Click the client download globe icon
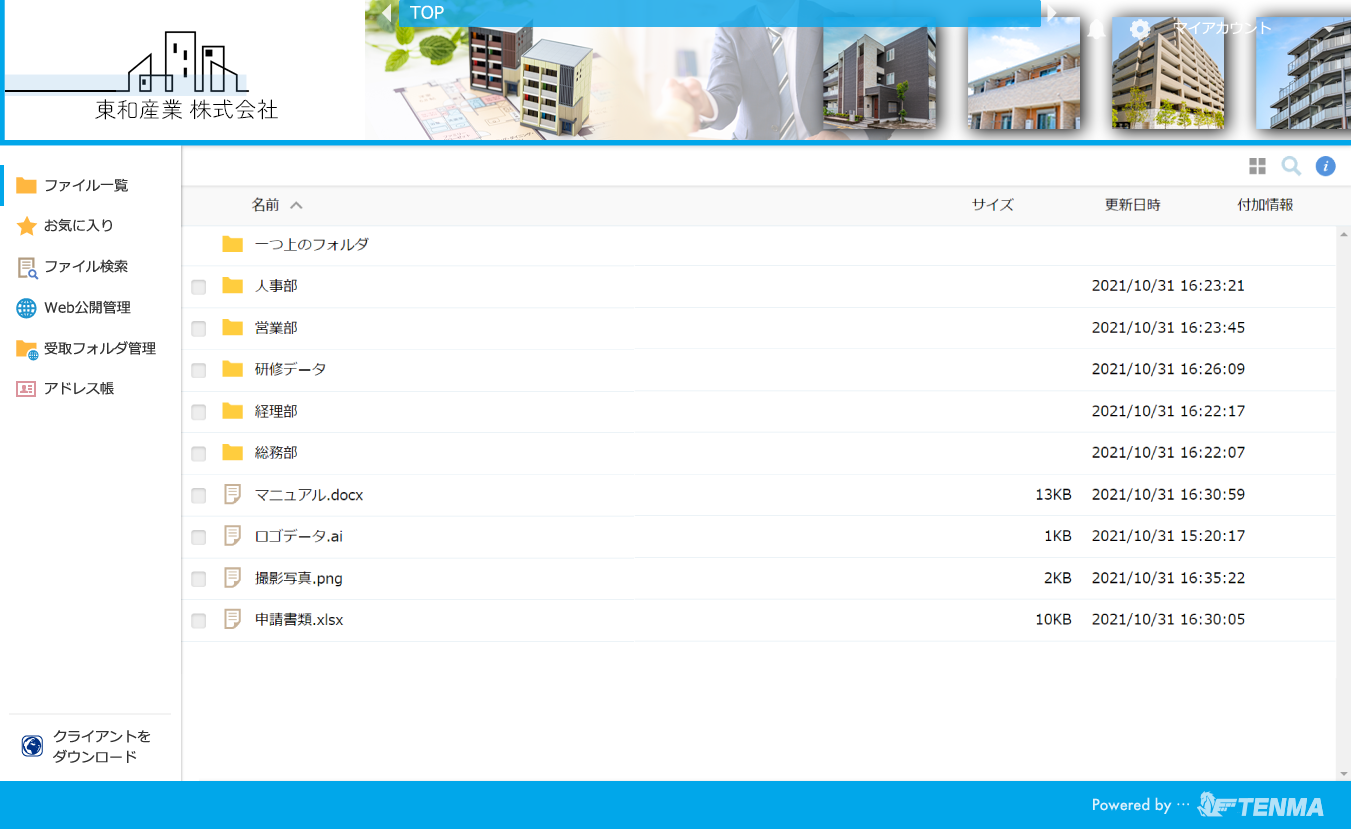 [x=32, y=746]
